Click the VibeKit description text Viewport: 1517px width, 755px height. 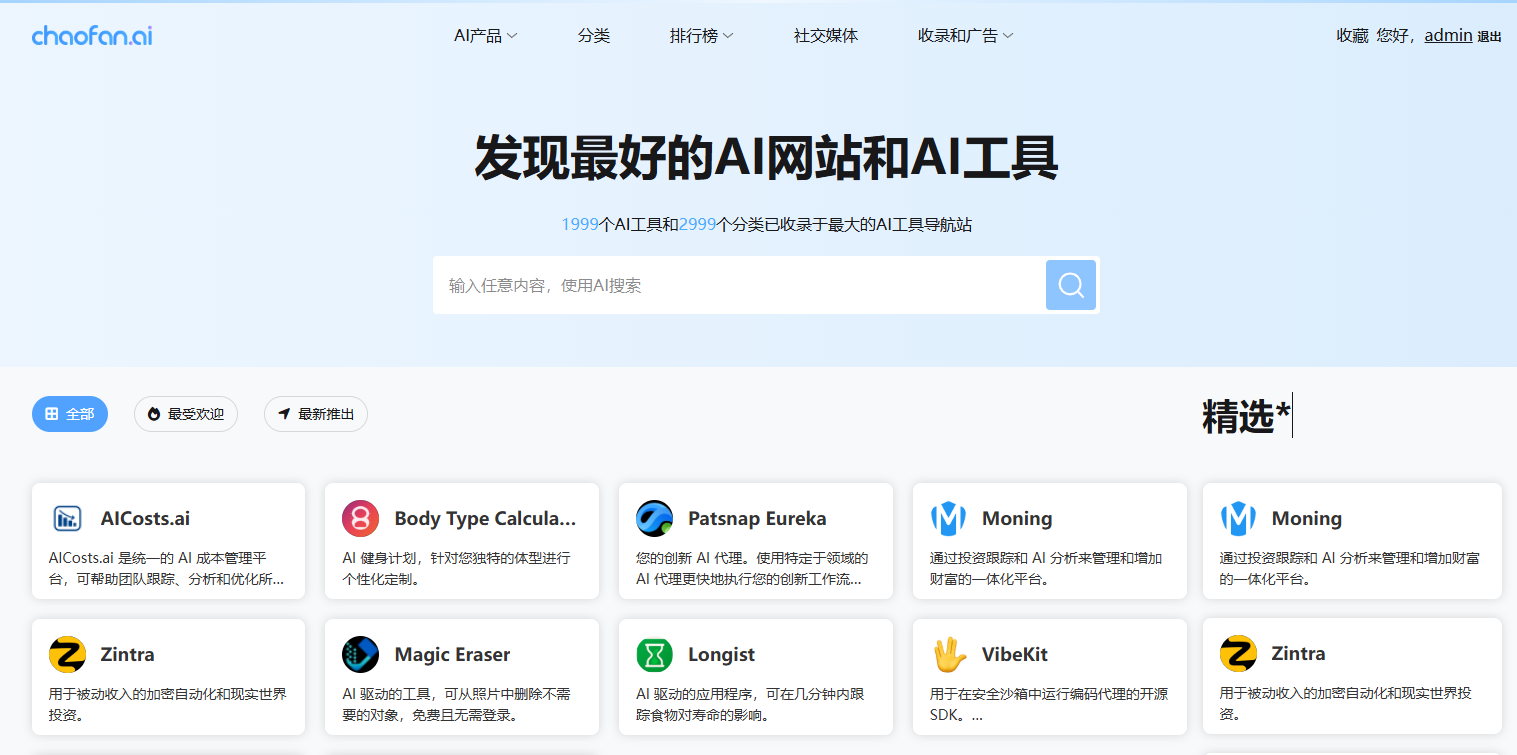click(1049, 704)
